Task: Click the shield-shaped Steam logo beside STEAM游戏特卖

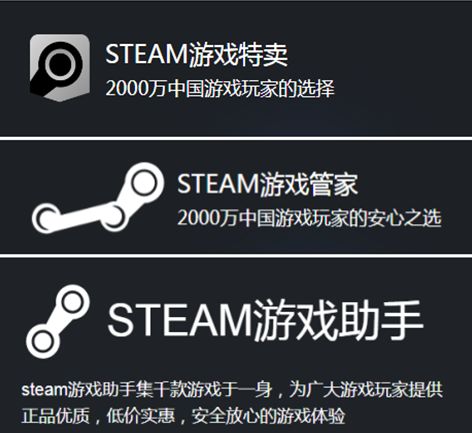Action: pos(60,68)
